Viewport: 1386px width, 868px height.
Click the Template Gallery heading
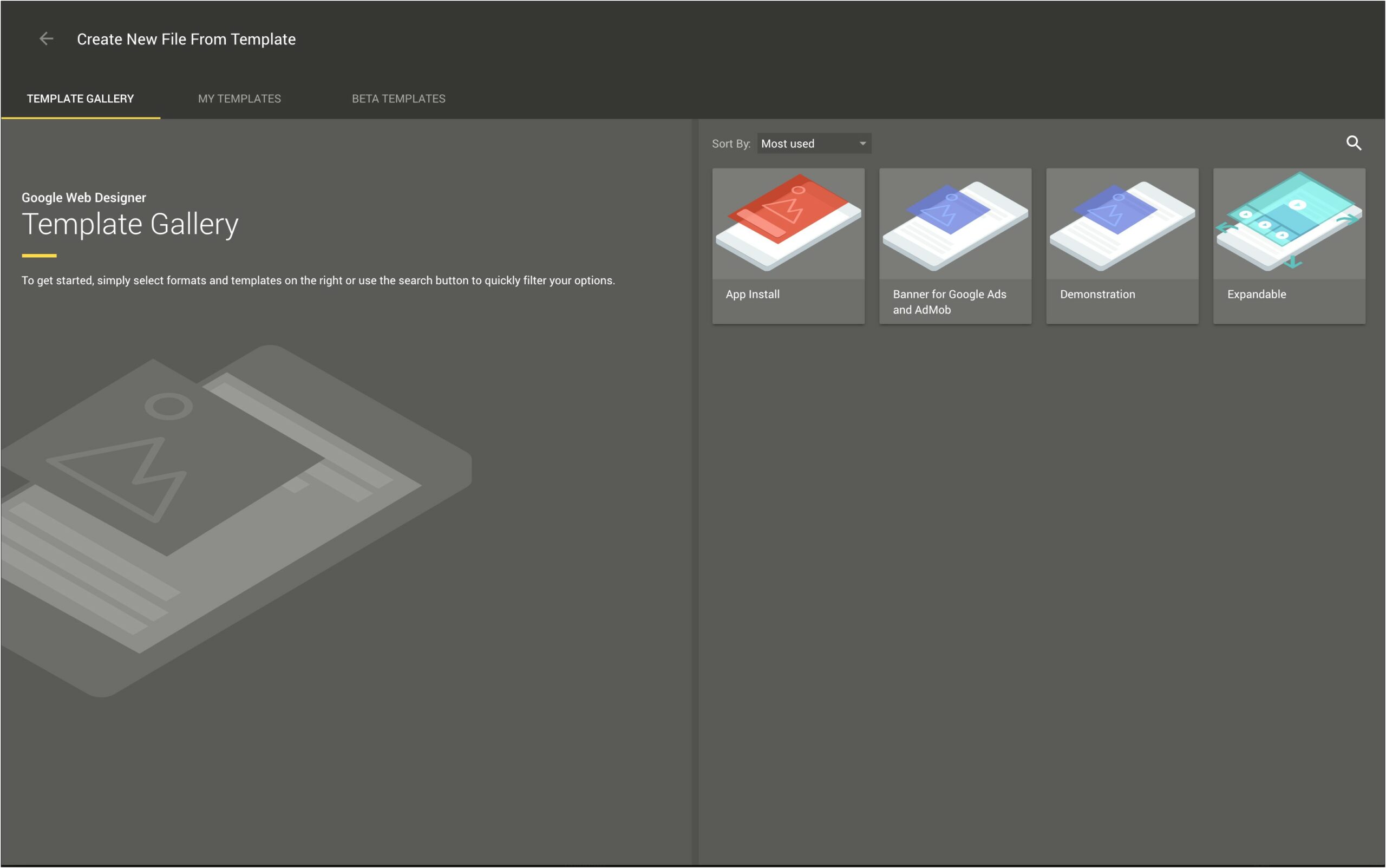click(130, 225)
